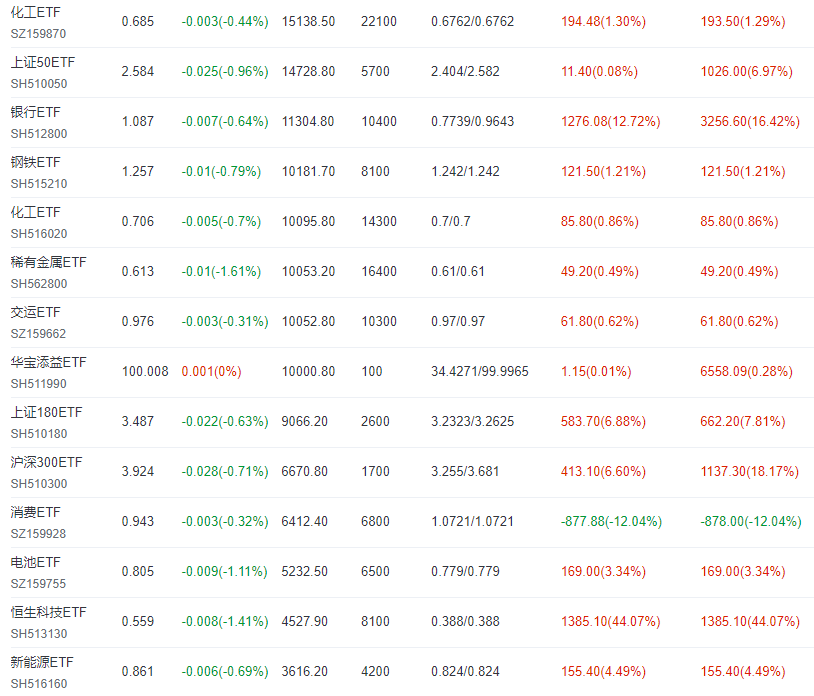Screen dimensions: 814x696
Task: Click 恒生科技ETF cost 0.388/0.388
Action: coord(465,621)
